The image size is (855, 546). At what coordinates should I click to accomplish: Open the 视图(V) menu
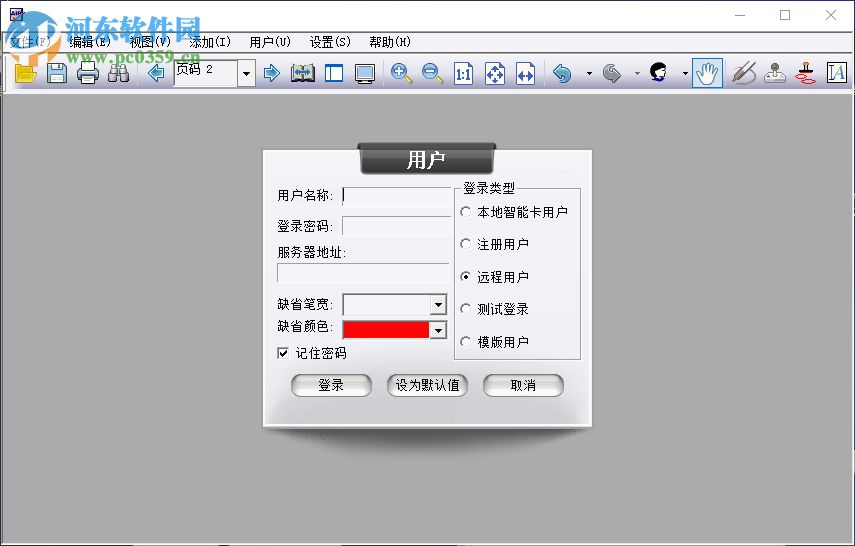coord(150,42)
